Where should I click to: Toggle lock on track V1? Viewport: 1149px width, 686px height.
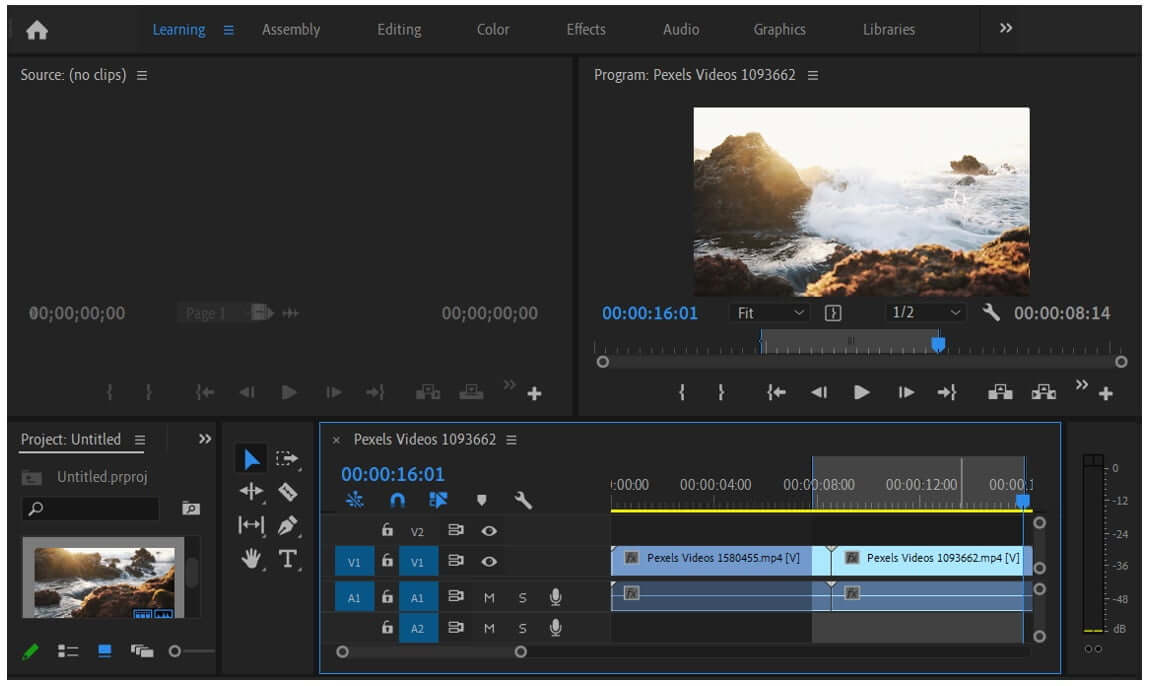(x=387, y=561)
